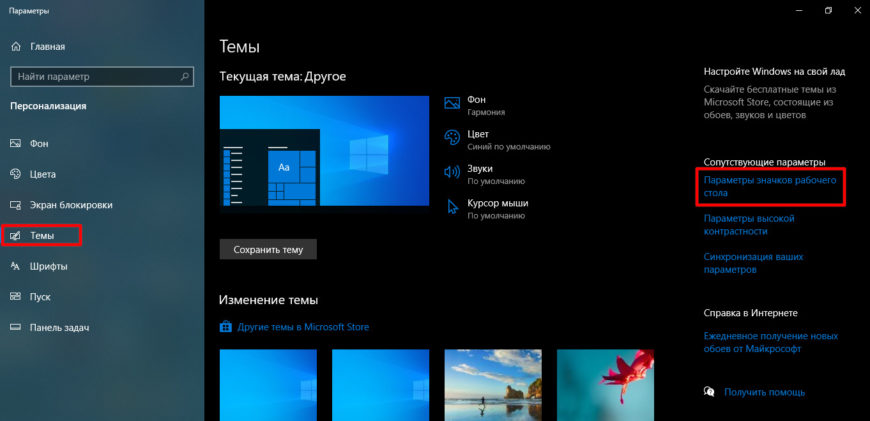
Task: Click the palette icon beside Цвет
Action: 452,138
